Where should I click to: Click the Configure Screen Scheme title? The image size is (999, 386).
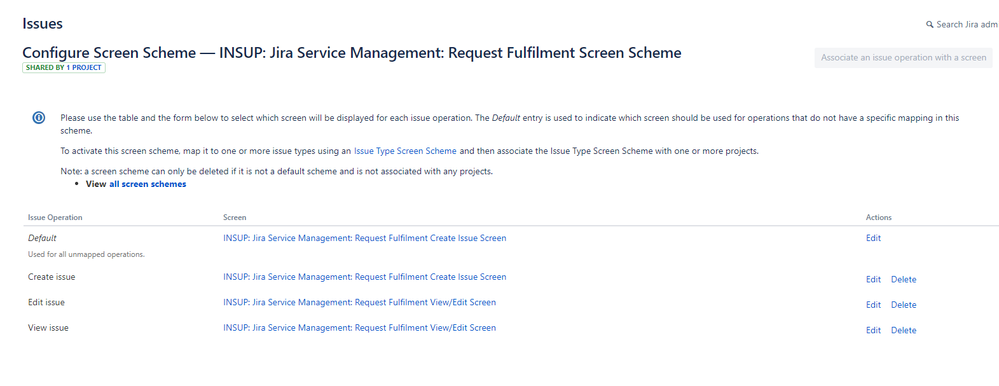click(352, 53)
